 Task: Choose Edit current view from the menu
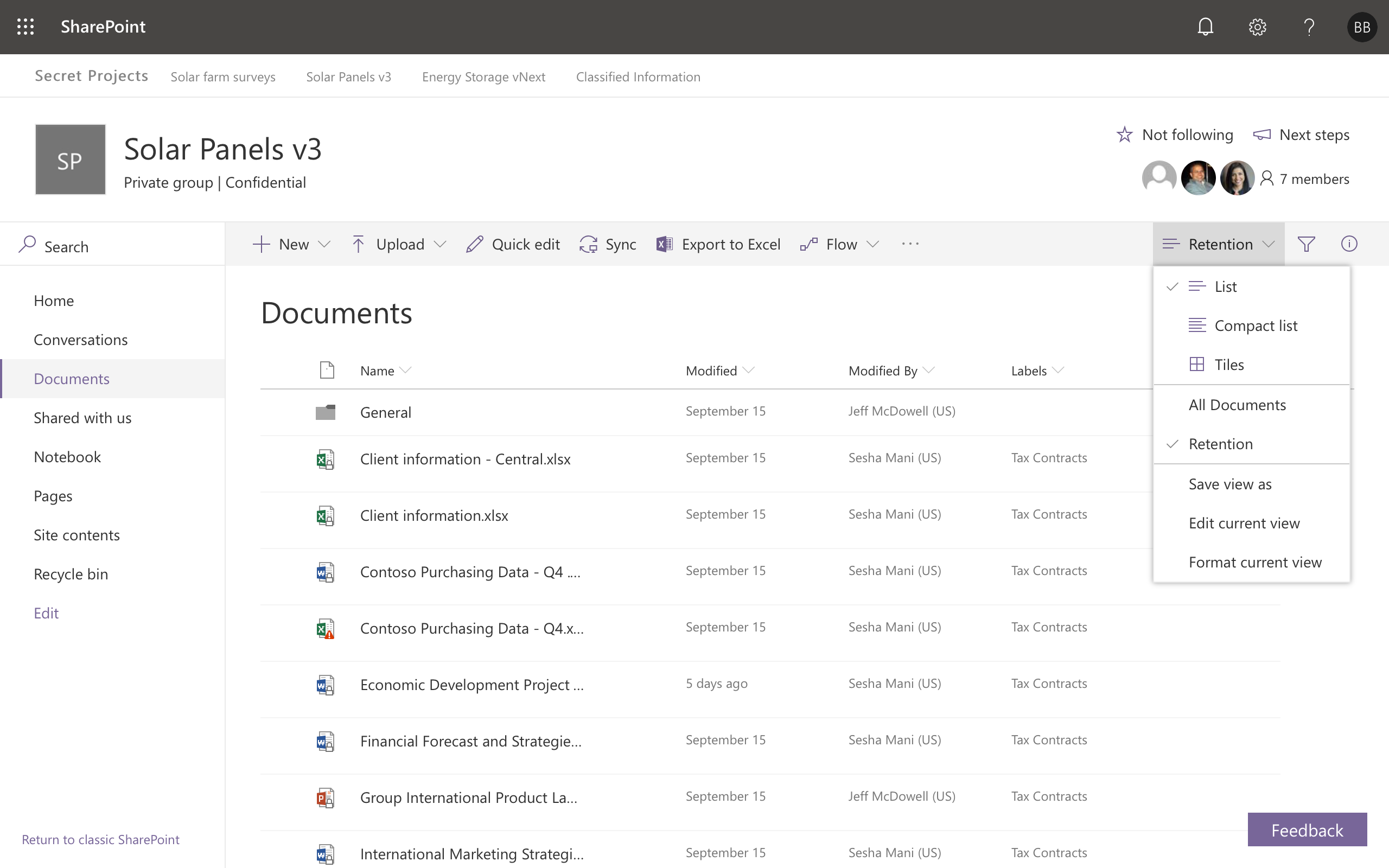1244,522
